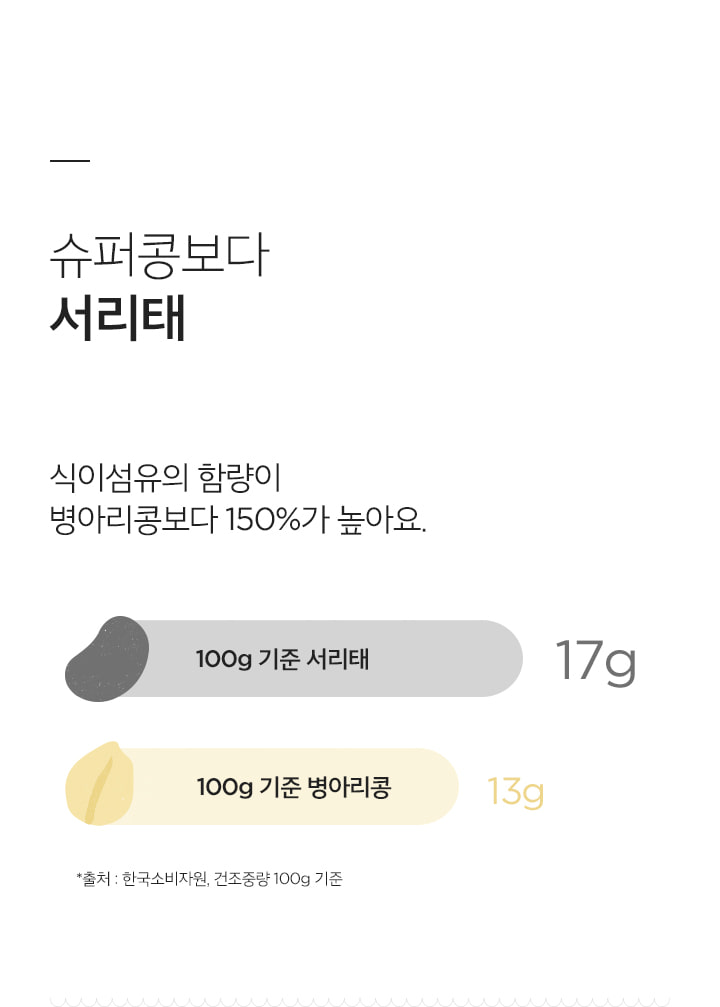Click the text 식이섬유의 함량이

pyautogui.click(x=166, y=477)
